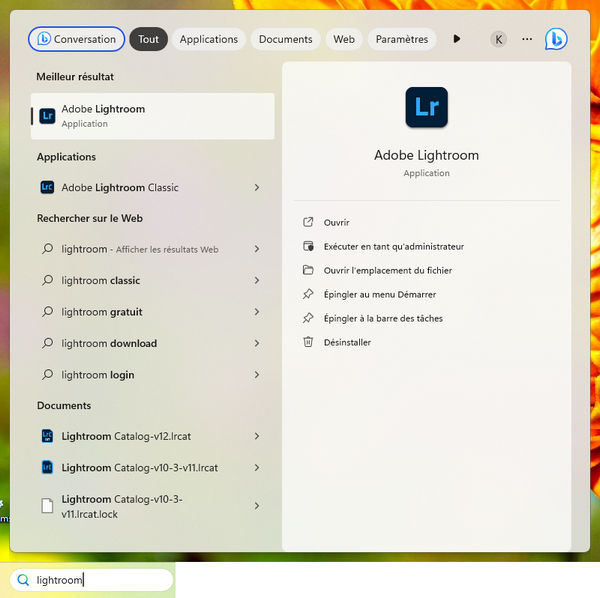Click pin icon beside Épingler à la barre des tâches

308,318
